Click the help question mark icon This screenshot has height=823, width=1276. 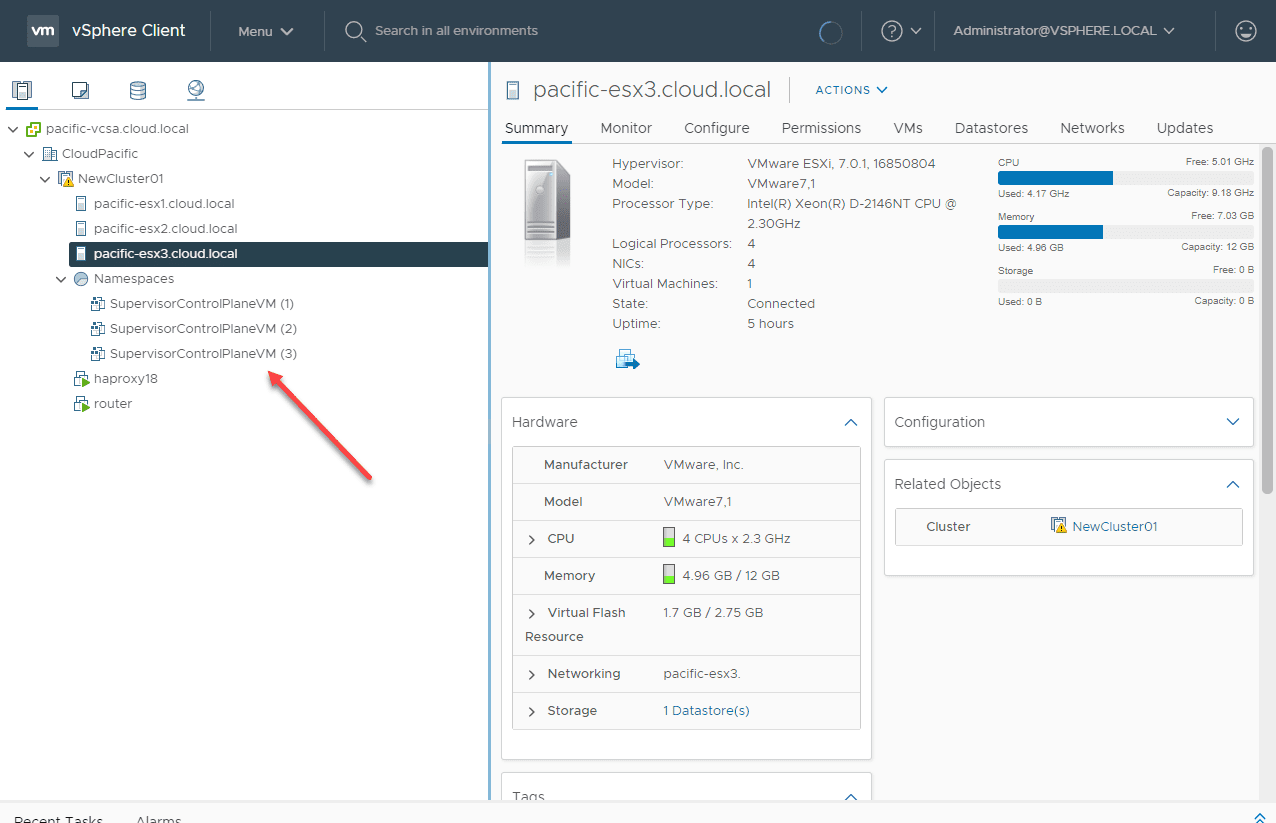(x=891, y=31)
